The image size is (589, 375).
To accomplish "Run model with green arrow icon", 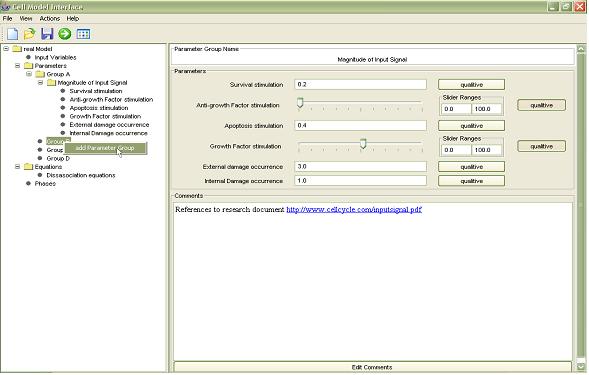I will pyautogui.click(x=65, y=34).
